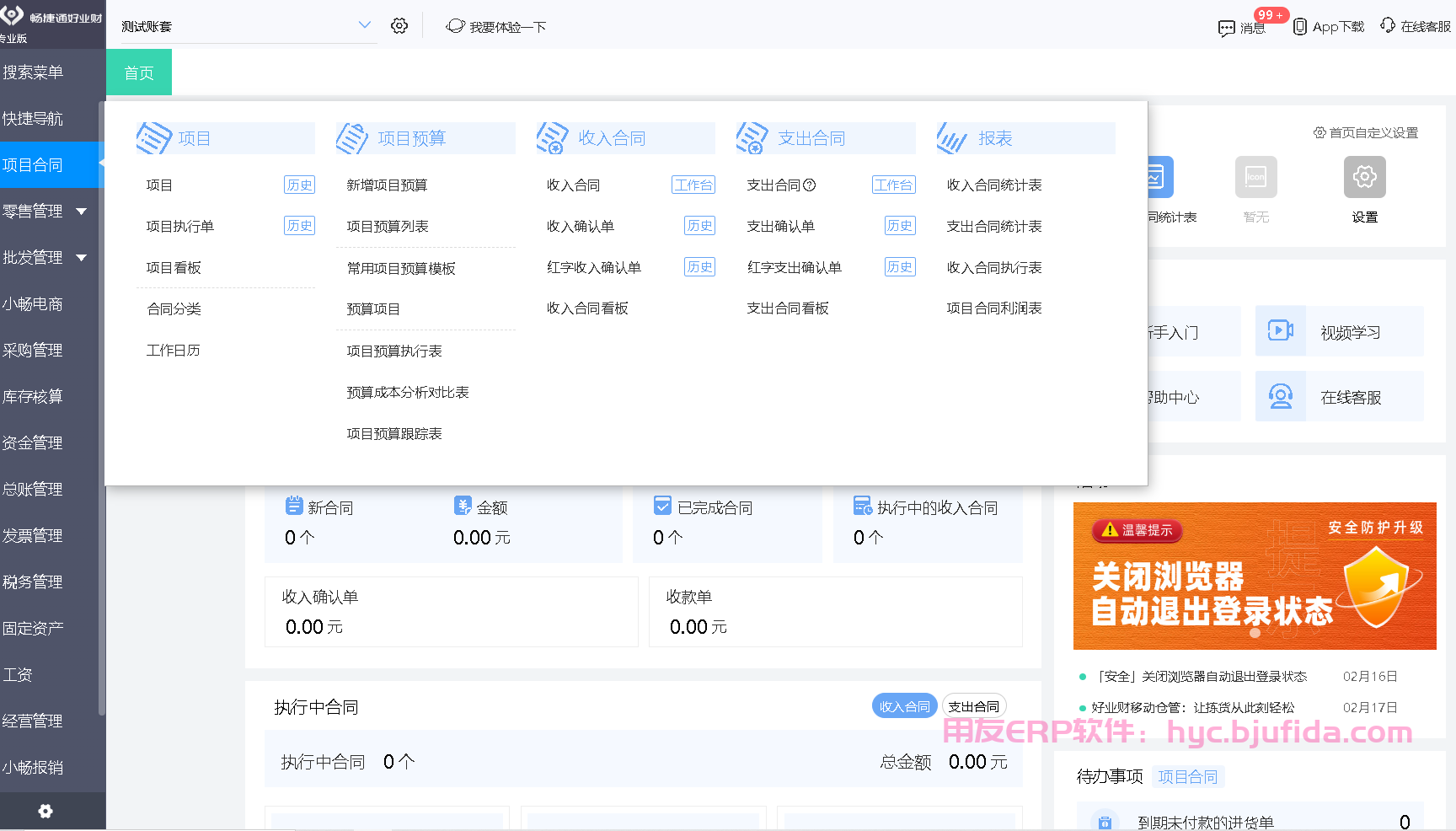Click the App下载 phone icon
1456x831 pixels.
pyautogui.click(x=1300, y=26)
